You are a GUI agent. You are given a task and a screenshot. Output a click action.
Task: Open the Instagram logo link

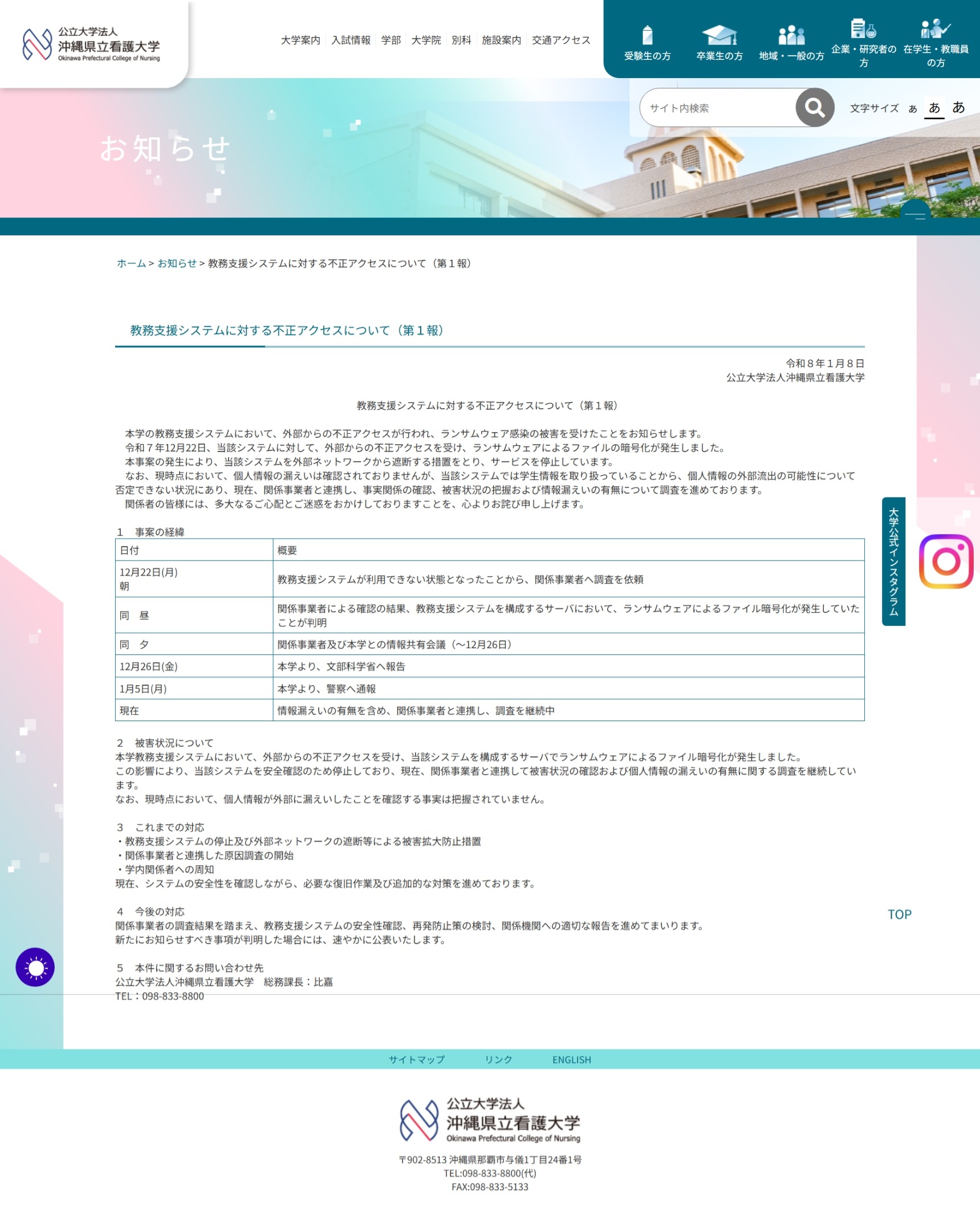(945, 561)
